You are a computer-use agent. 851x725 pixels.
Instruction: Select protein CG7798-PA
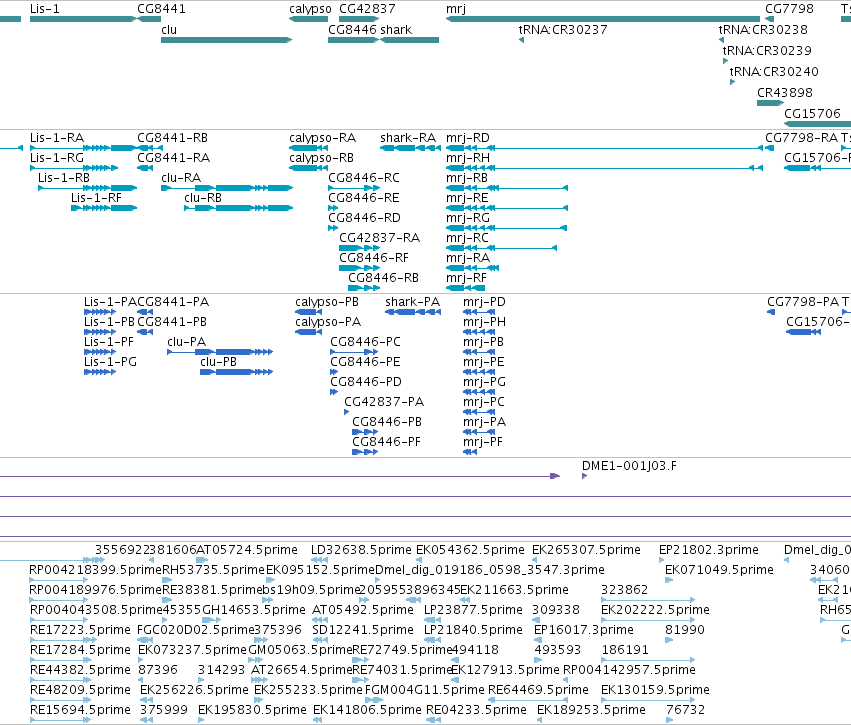click(x=771, y=312)
